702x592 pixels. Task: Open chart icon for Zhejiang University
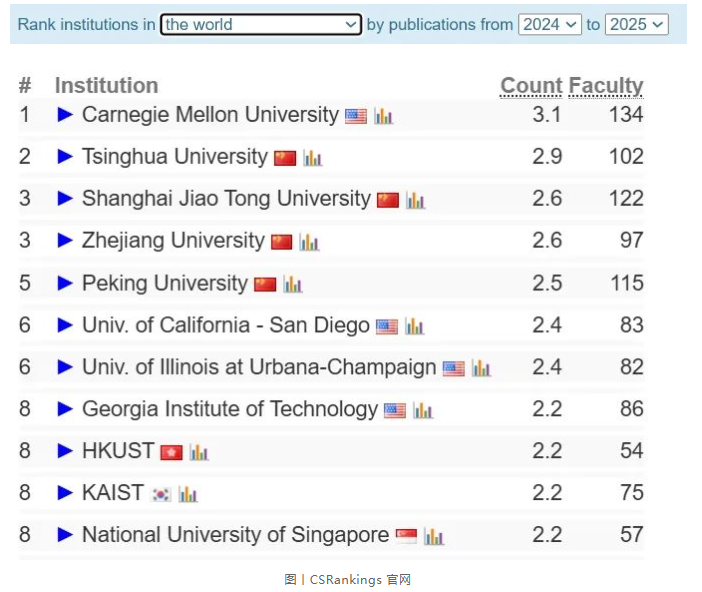pyautogui.click(x=309, y=242)
